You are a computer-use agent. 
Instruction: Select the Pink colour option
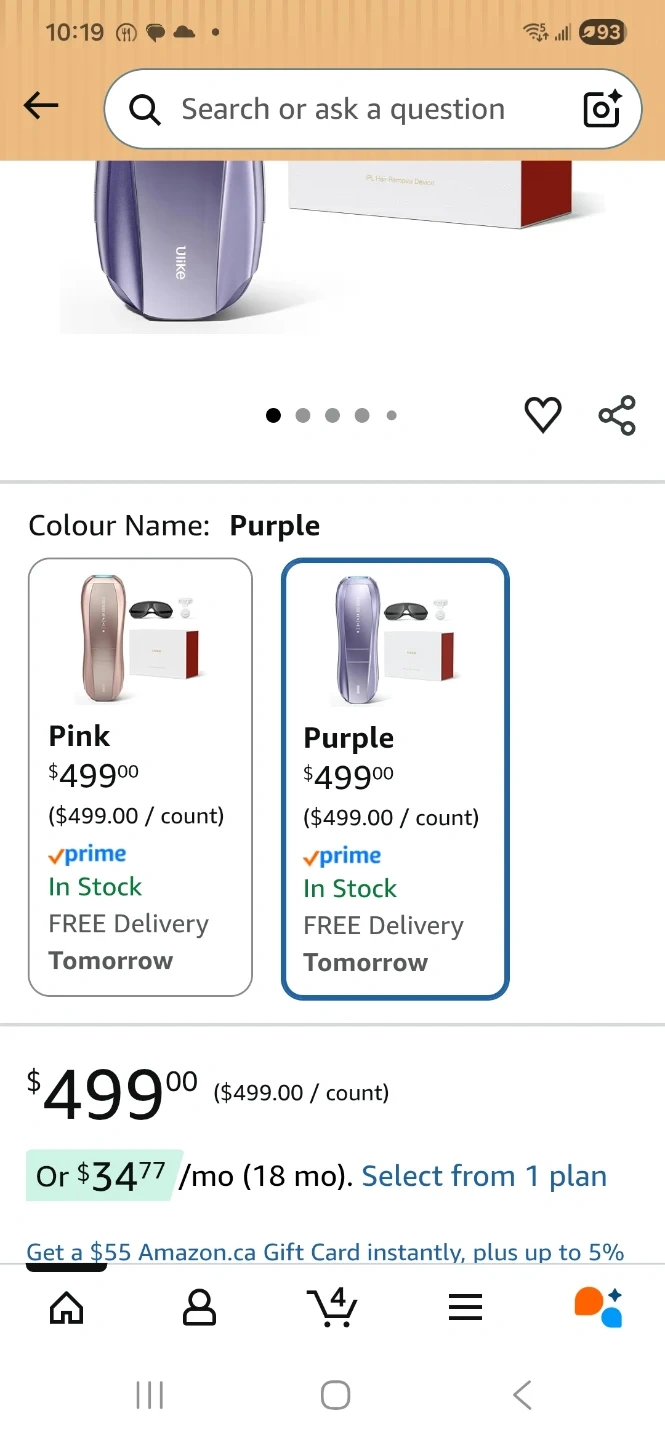[x=140, y=777]
